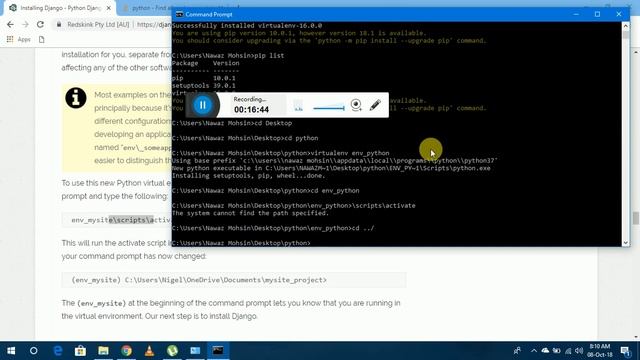
Task: Reload the Chrome page
Action: pos(40,24)
